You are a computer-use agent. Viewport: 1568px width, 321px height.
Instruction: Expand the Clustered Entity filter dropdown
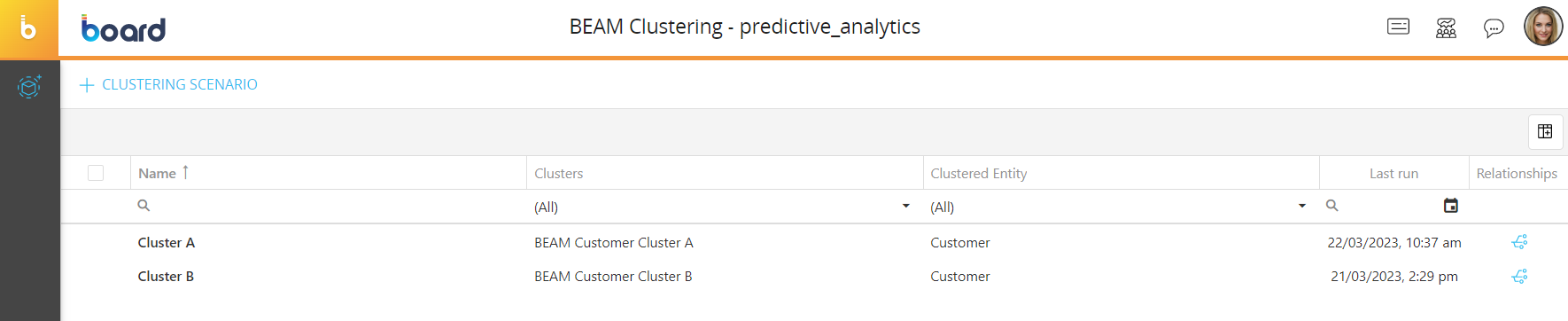click(x=1302, y=206)
